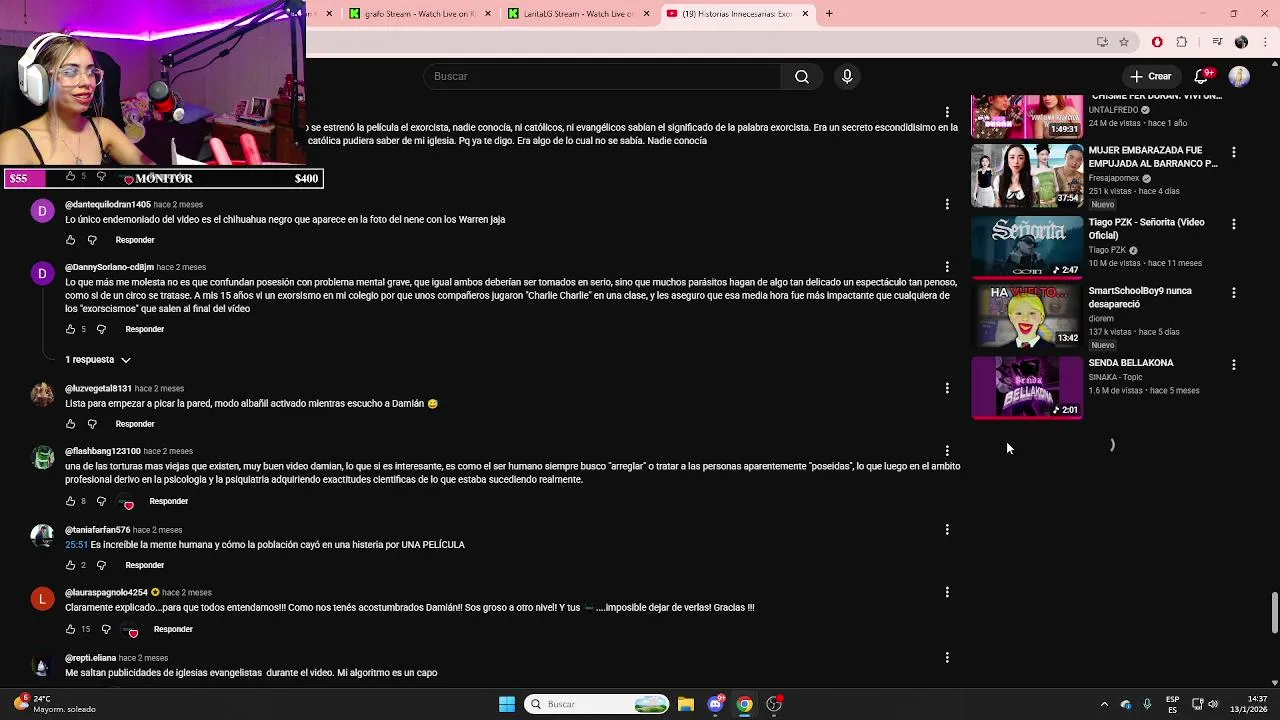Bookmark this page with the star icon
Screen dimensions: 1280x720
(x=1124, y=42)
